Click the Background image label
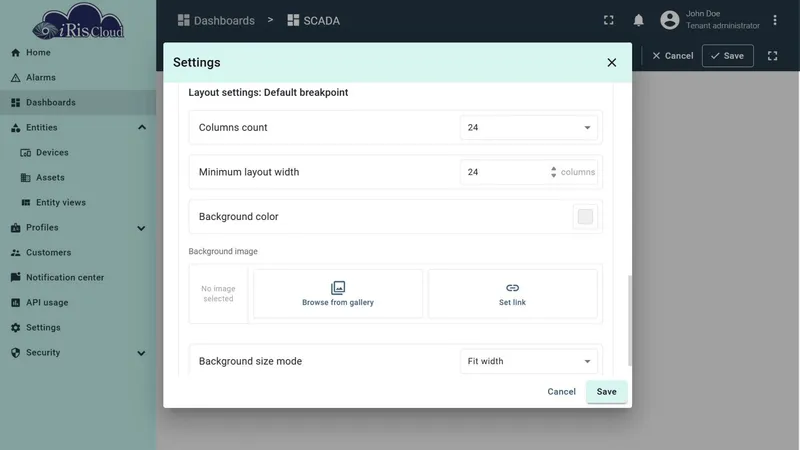The image size is (800, 450). pos(223,252)
